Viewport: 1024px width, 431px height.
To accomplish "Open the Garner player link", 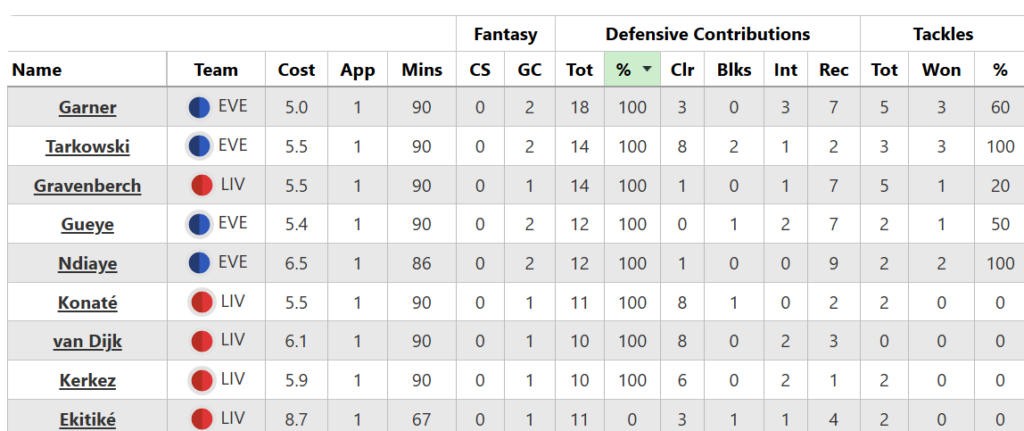I will [x=87, y=108].
